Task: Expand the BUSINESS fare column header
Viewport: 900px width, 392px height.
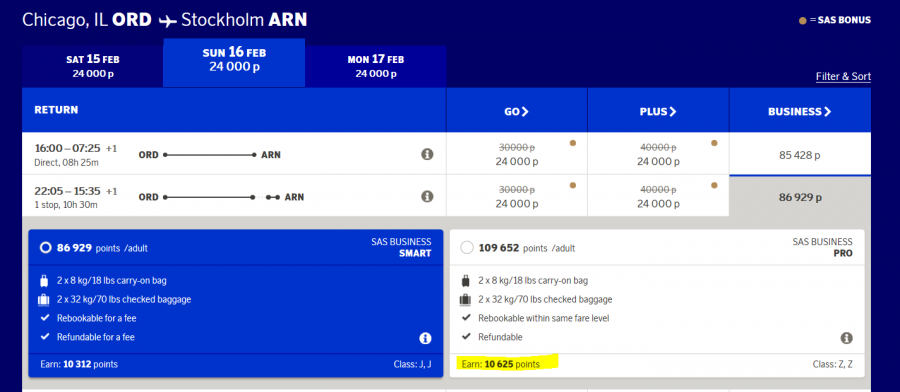Action: pyautogui.click(x=800, y=111)
